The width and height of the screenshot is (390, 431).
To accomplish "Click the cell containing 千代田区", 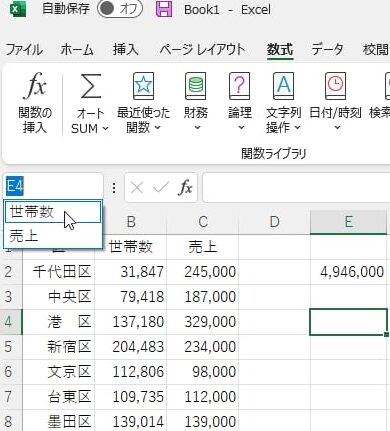I will 59,272.
